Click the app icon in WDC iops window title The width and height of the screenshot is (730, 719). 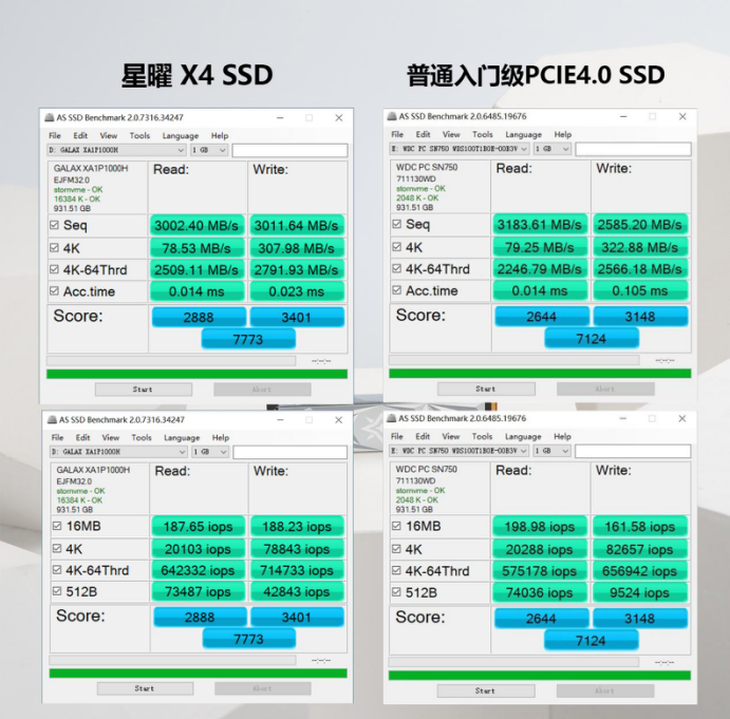click(x=391, y=418)
